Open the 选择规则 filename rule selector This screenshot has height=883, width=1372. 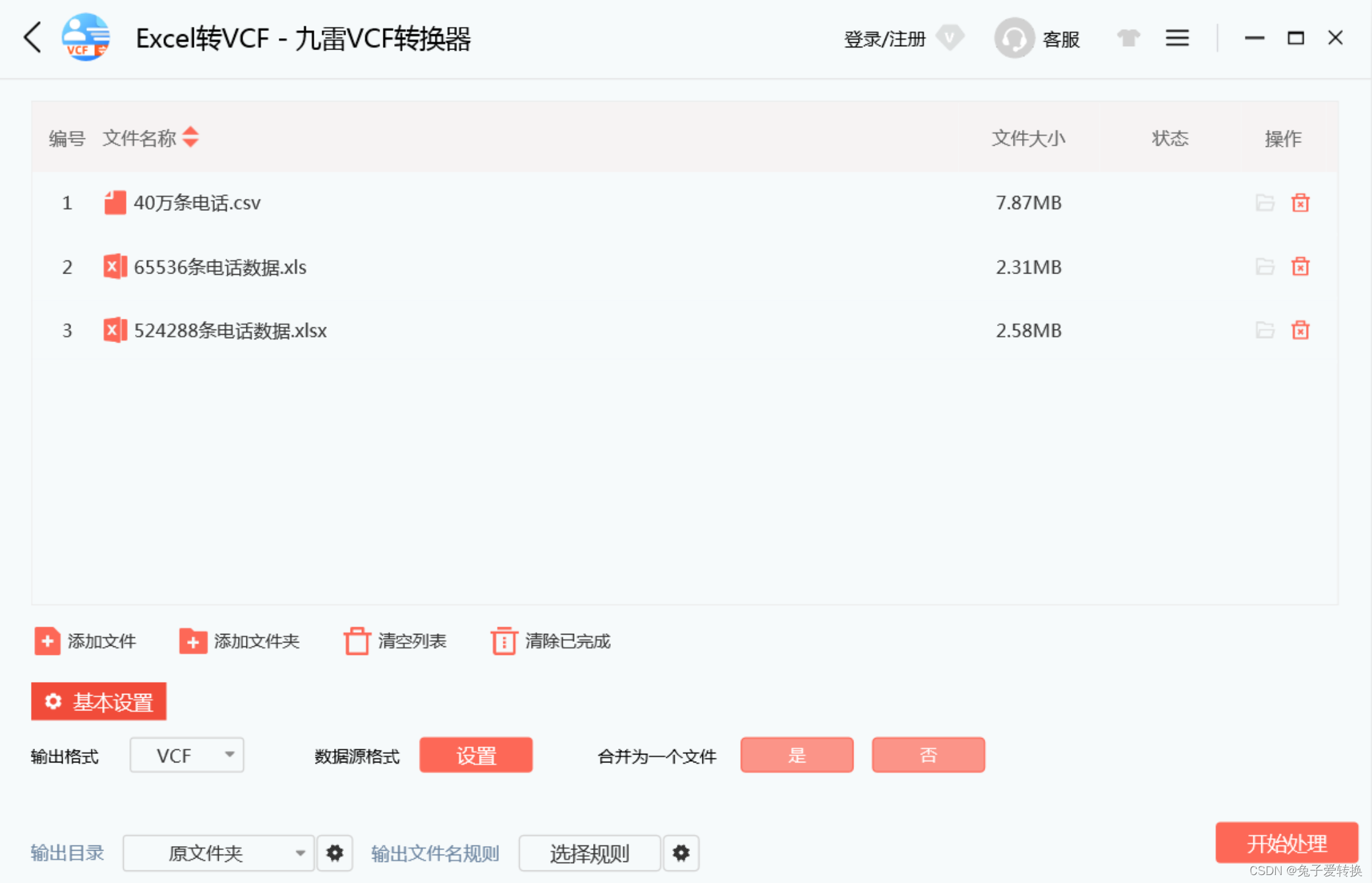(x=589, y=853)
